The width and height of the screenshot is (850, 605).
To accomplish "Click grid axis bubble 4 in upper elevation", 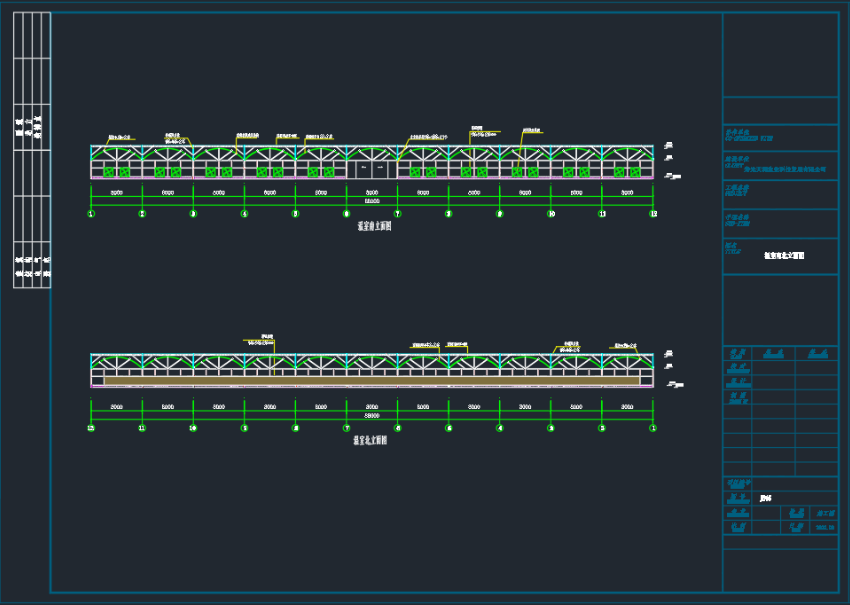I will coord(244,214).
